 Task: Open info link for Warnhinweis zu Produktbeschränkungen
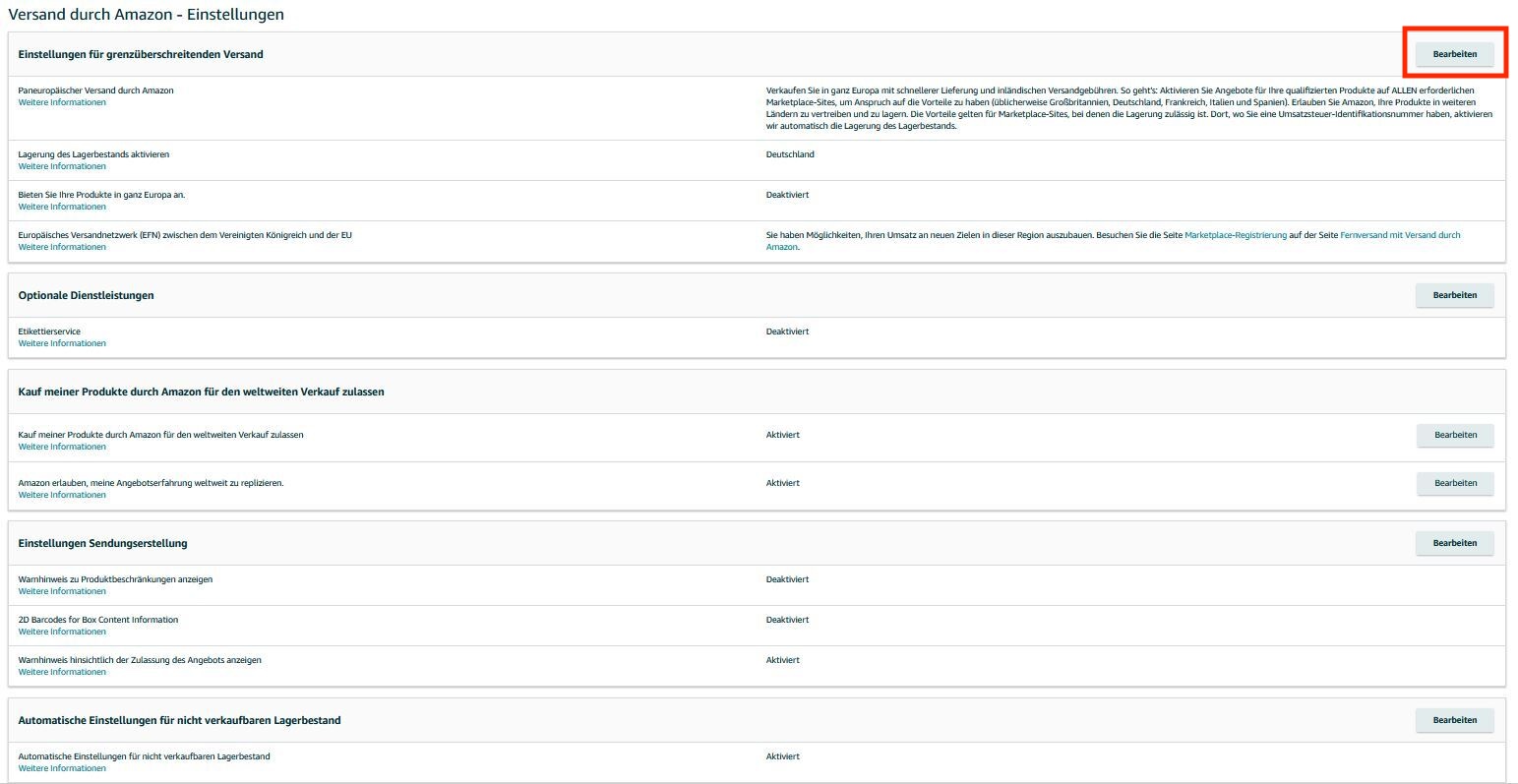62,591
